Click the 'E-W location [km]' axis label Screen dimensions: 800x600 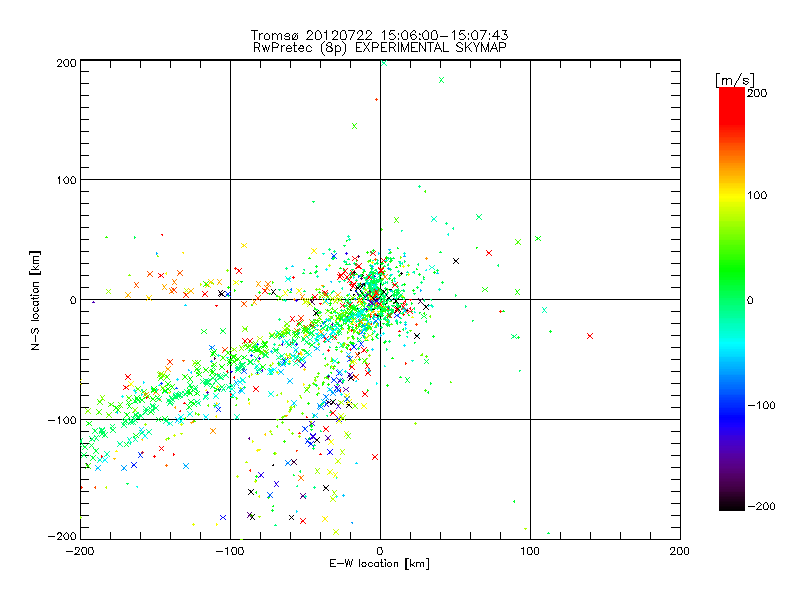(379, 563)
